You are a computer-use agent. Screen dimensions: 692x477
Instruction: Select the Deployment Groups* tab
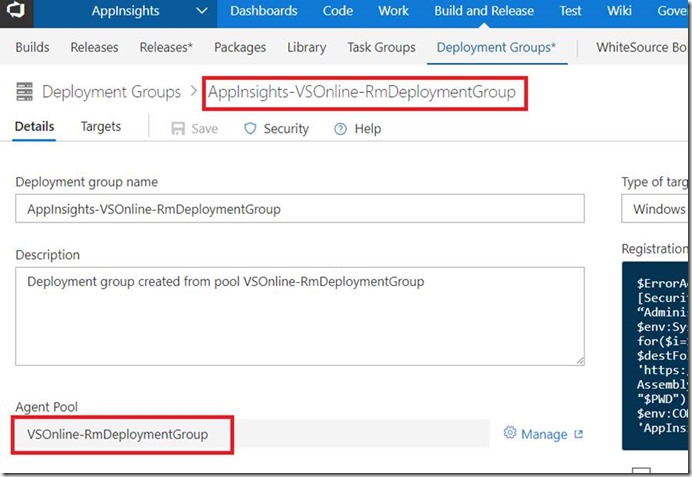496,47
